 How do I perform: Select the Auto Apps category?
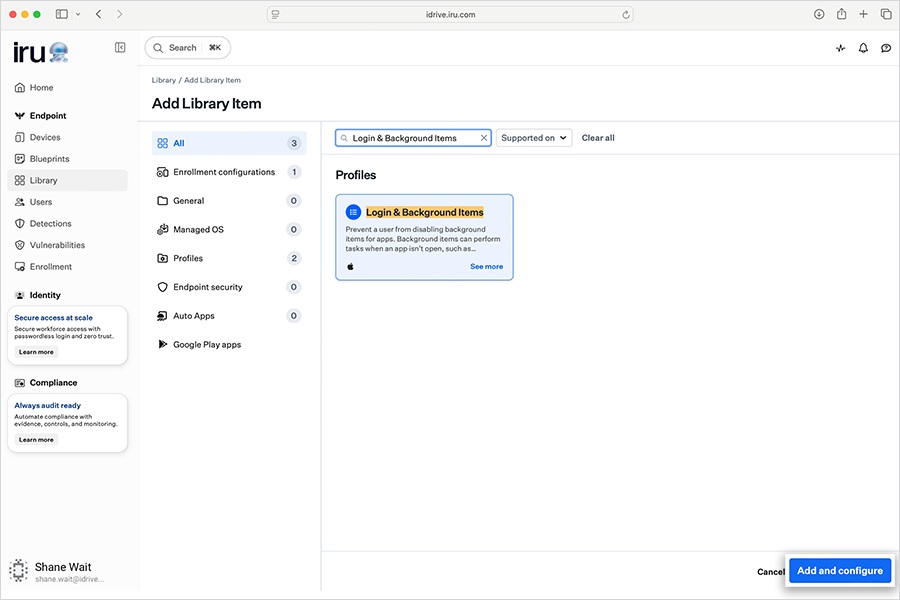229,315
